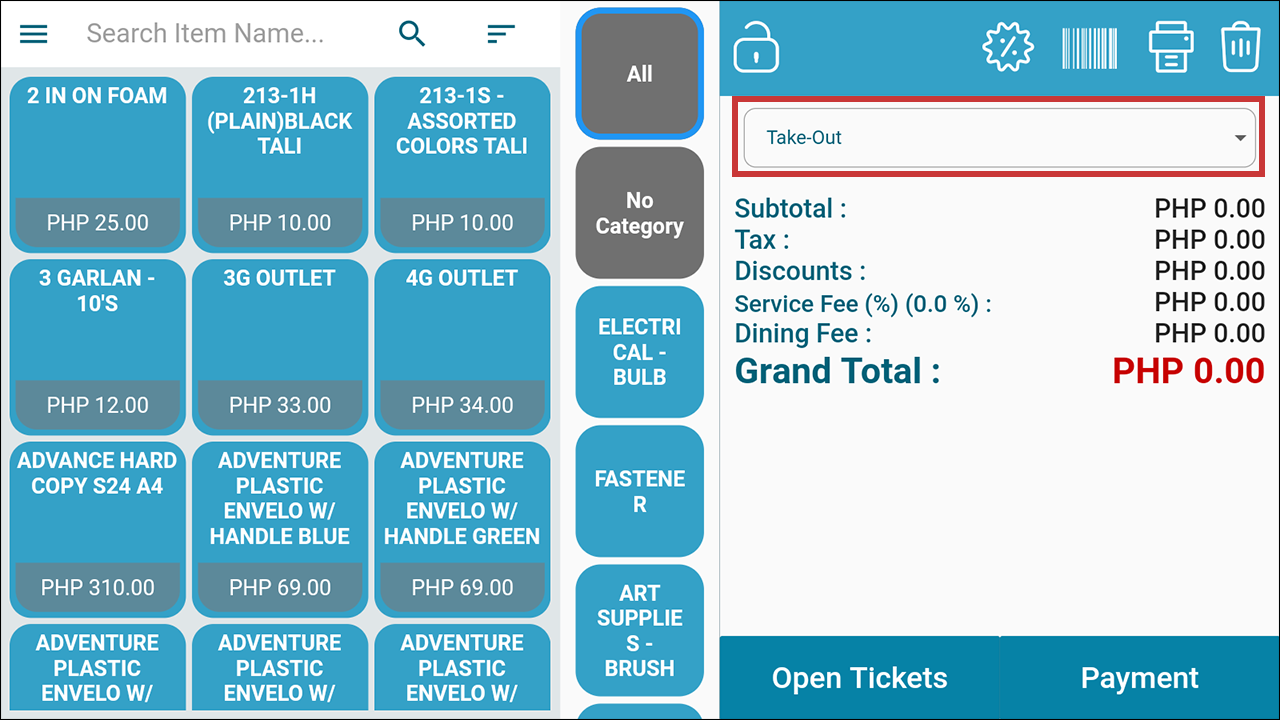Open the discount percent badge icon
Image resolution: width=1280 pixels, height=720 pixels.
pos(1008,48)
